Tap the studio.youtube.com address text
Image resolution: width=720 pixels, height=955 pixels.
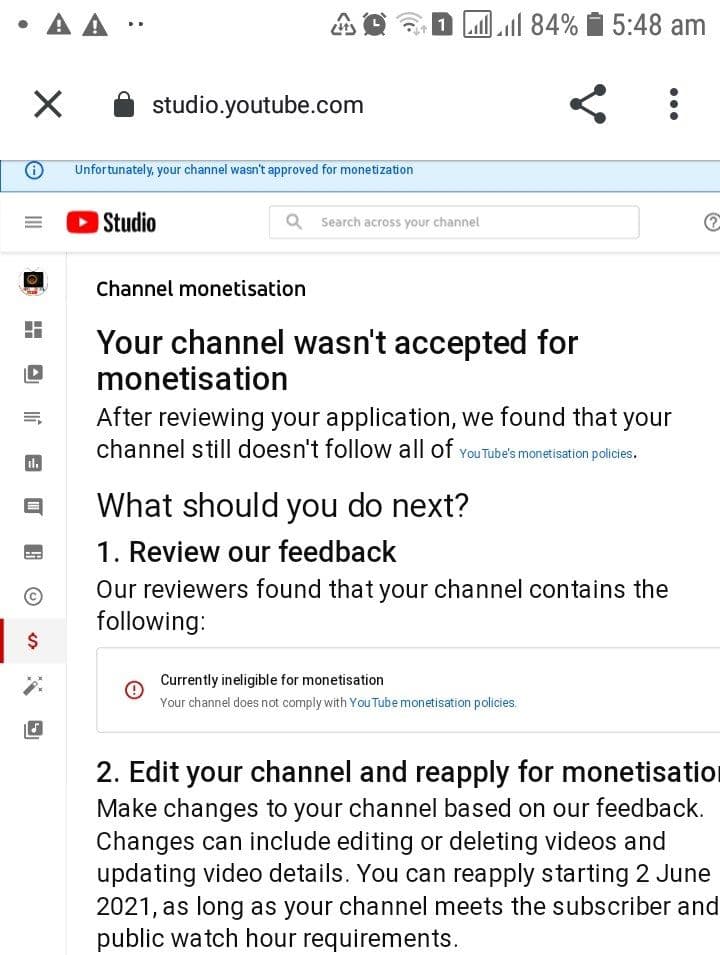click(258, 105)
